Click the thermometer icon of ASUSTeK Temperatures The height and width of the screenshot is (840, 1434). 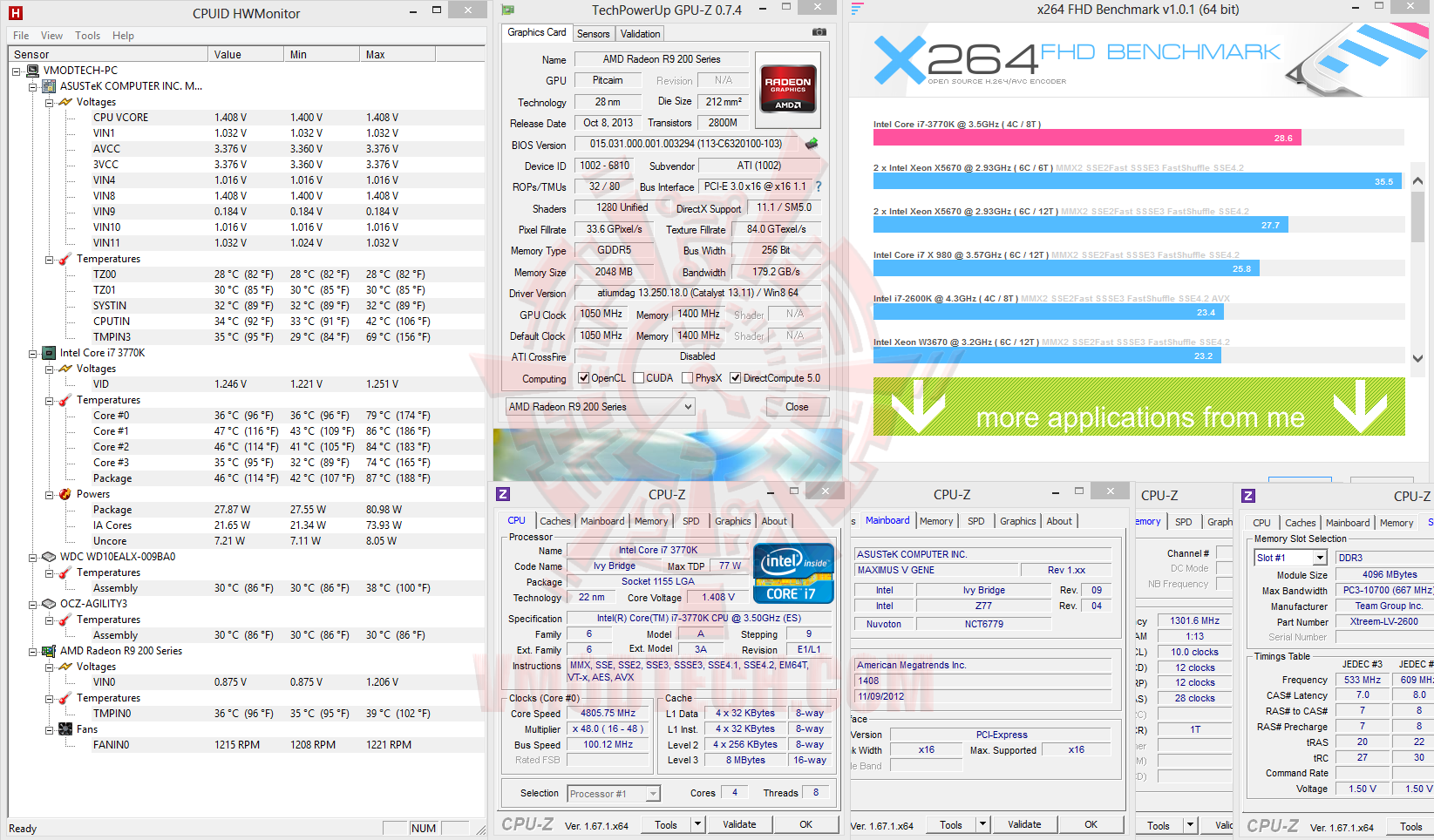tap(65, 259)
